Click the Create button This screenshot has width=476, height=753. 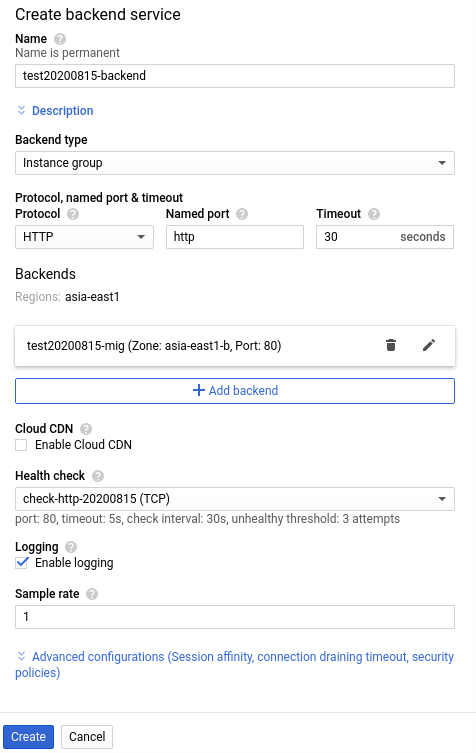(x=28, y=737)
